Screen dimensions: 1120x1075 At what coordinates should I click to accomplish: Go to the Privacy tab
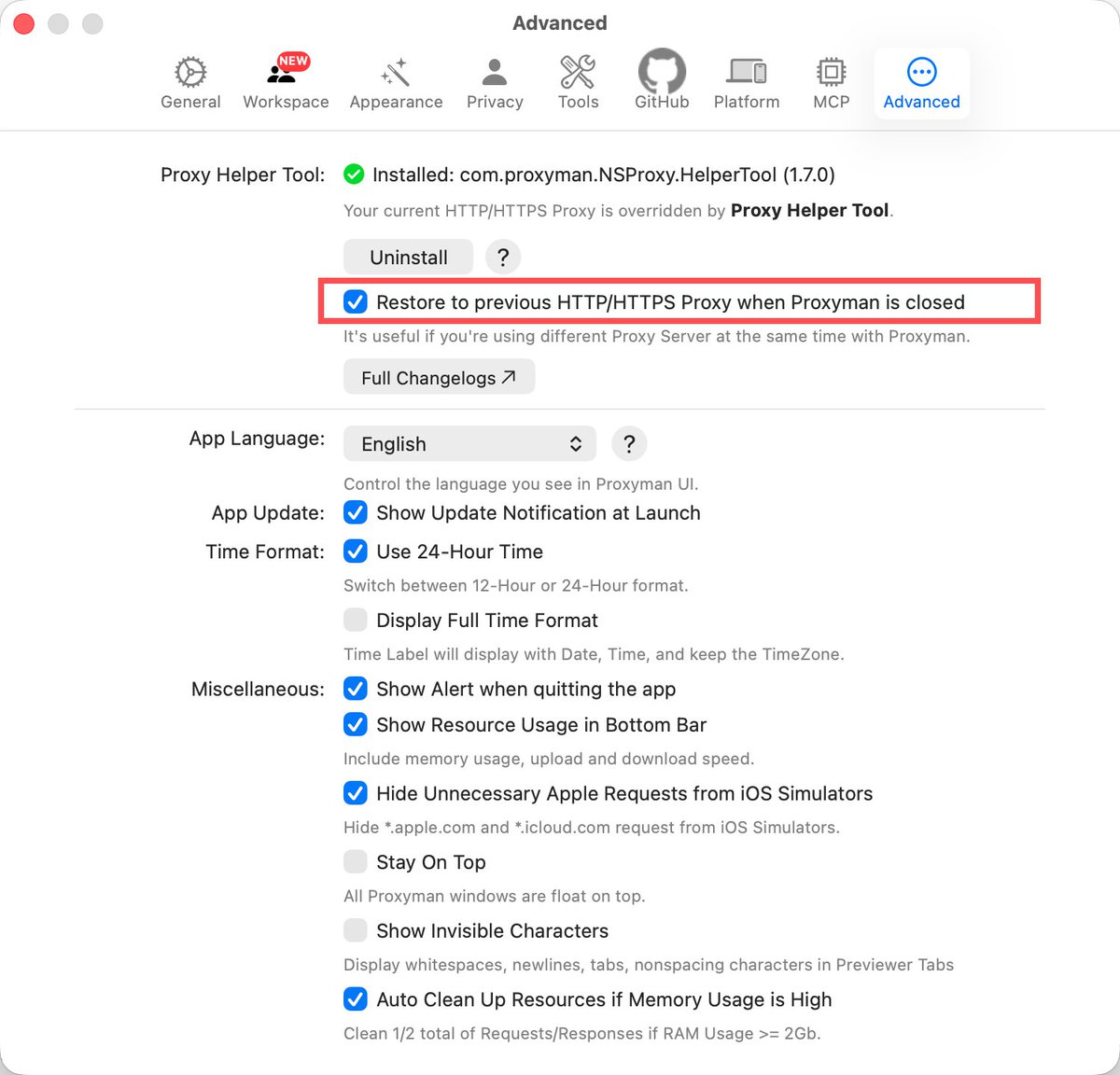pyautogui.click(x=495, y=84)
